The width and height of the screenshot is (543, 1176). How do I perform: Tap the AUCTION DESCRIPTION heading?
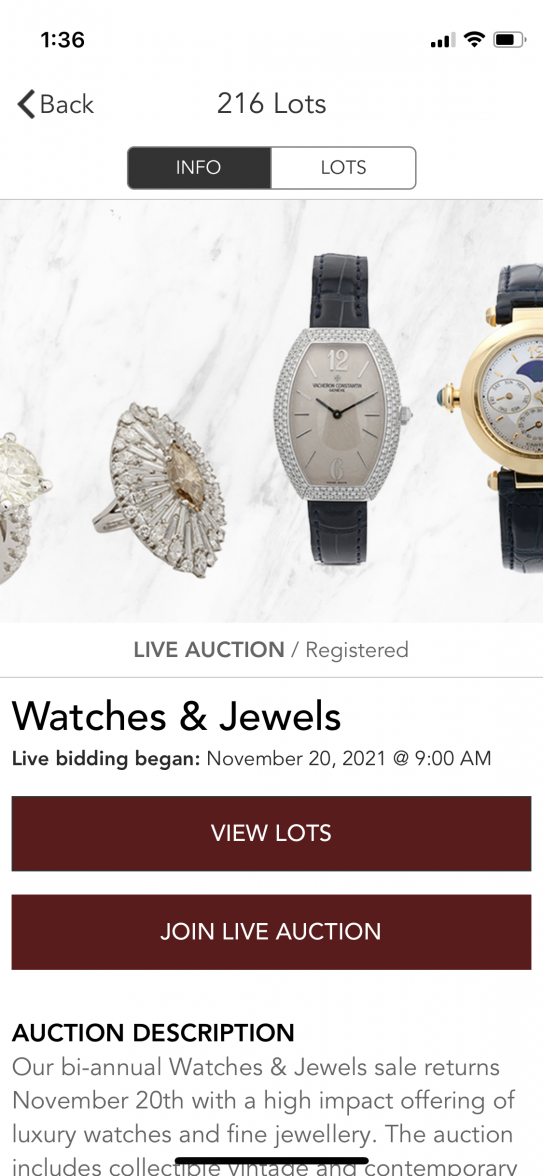(x=153, y=1033)
